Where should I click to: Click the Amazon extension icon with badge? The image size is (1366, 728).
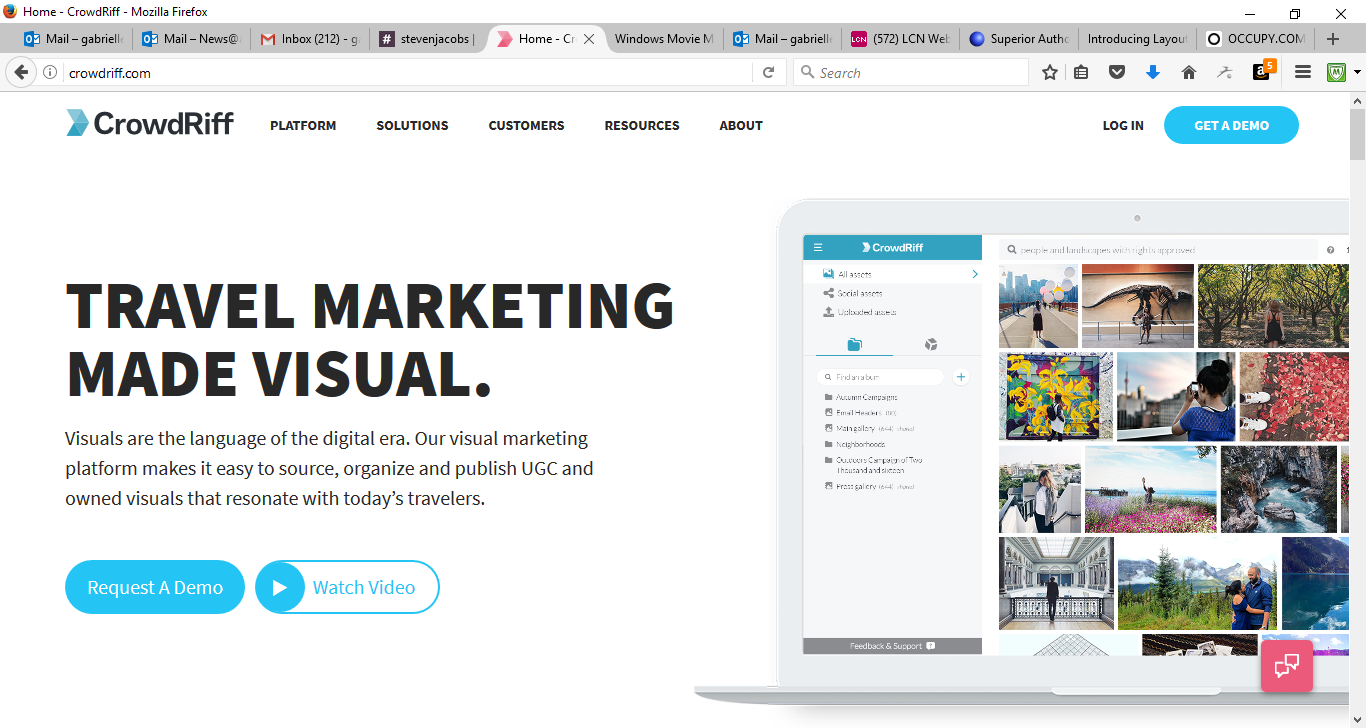pyautogui.click(x=1263, y=71)
